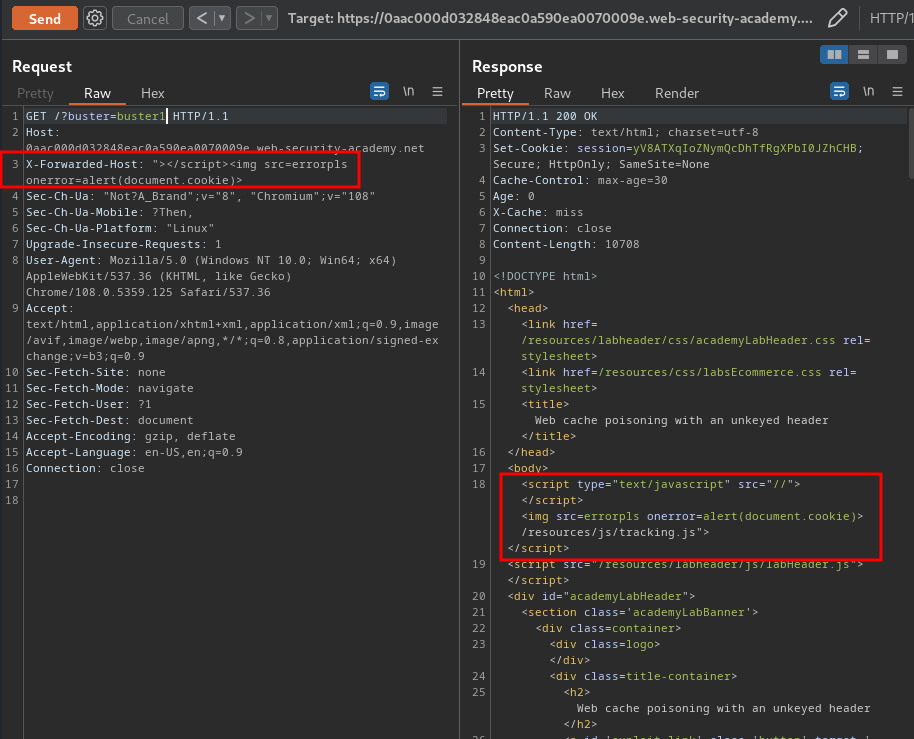Screen dimensions: 914x739
Task: Click the User-Agent header line
Action: (x=211, y=276)
